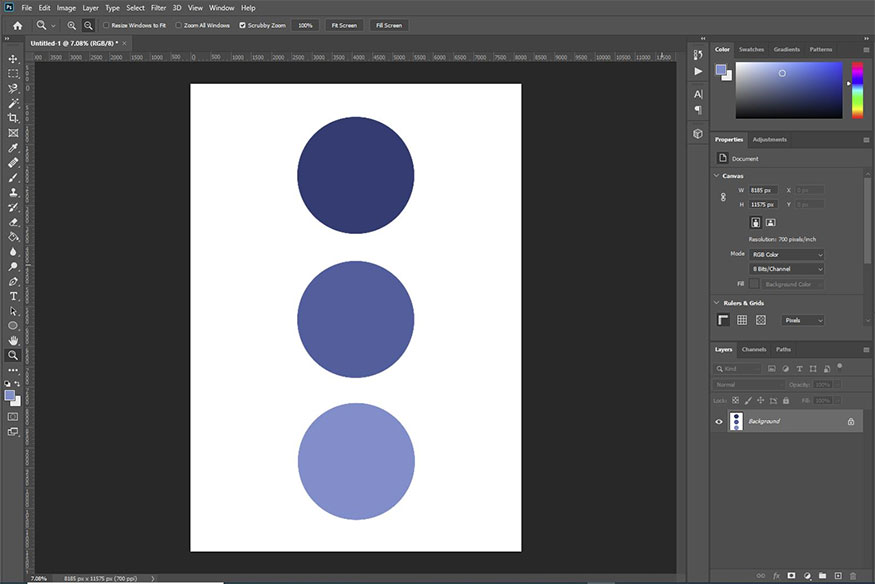Create a new layer from Layers panel footer

(x=838, y=576)
